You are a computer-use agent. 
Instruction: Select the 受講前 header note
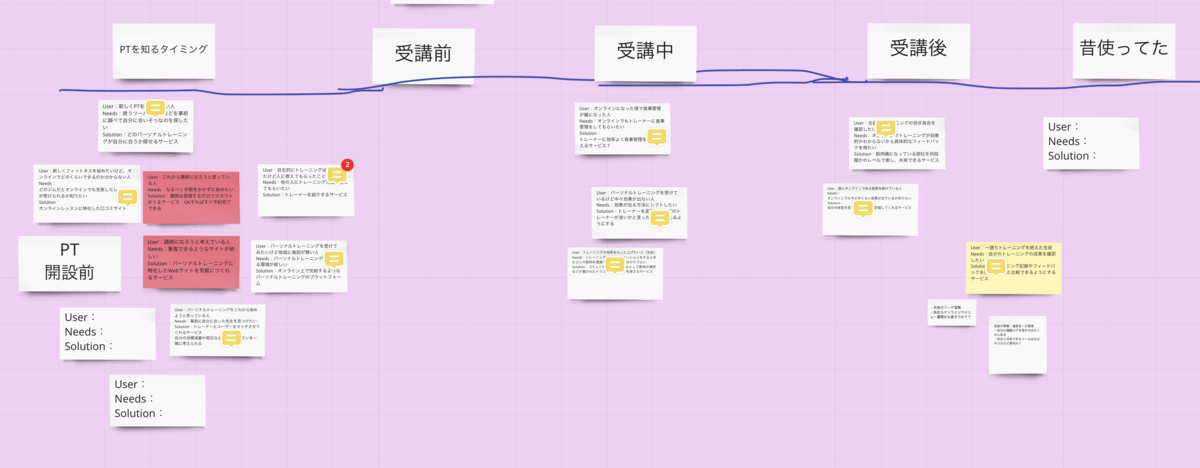point(423,54)
